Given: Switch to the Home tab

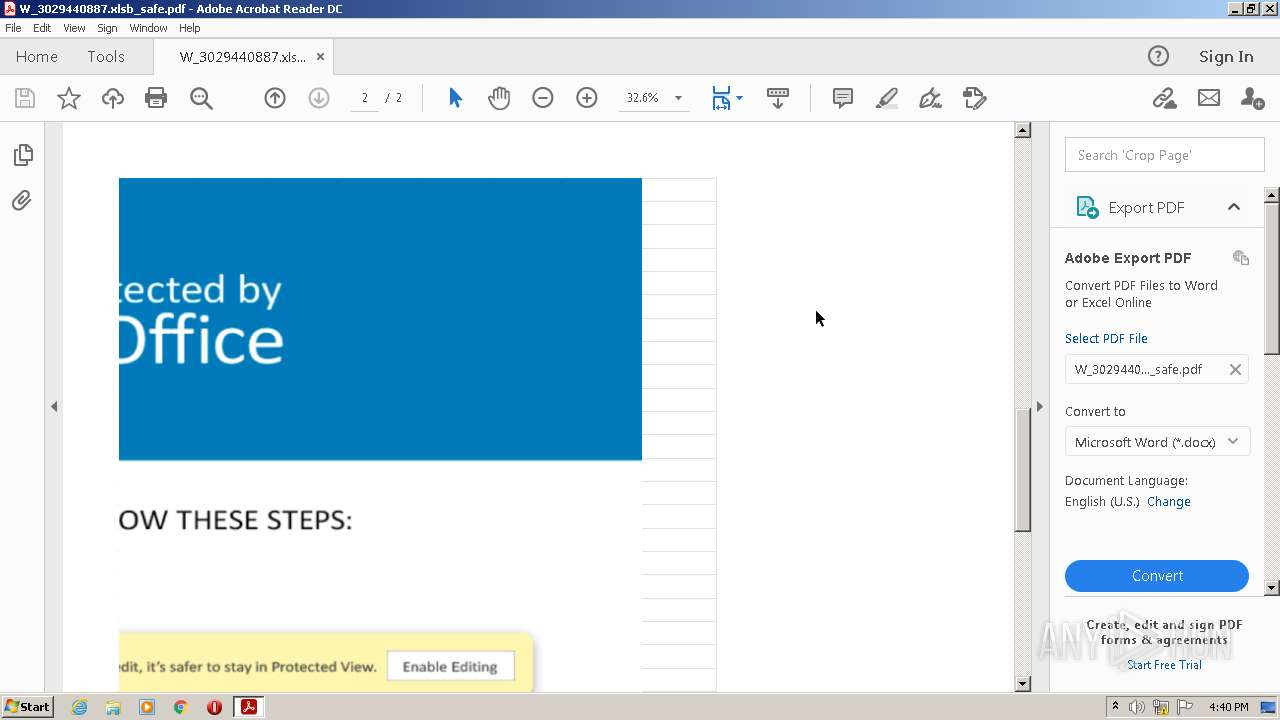Looking at the screenshot, I should point(37,56).
